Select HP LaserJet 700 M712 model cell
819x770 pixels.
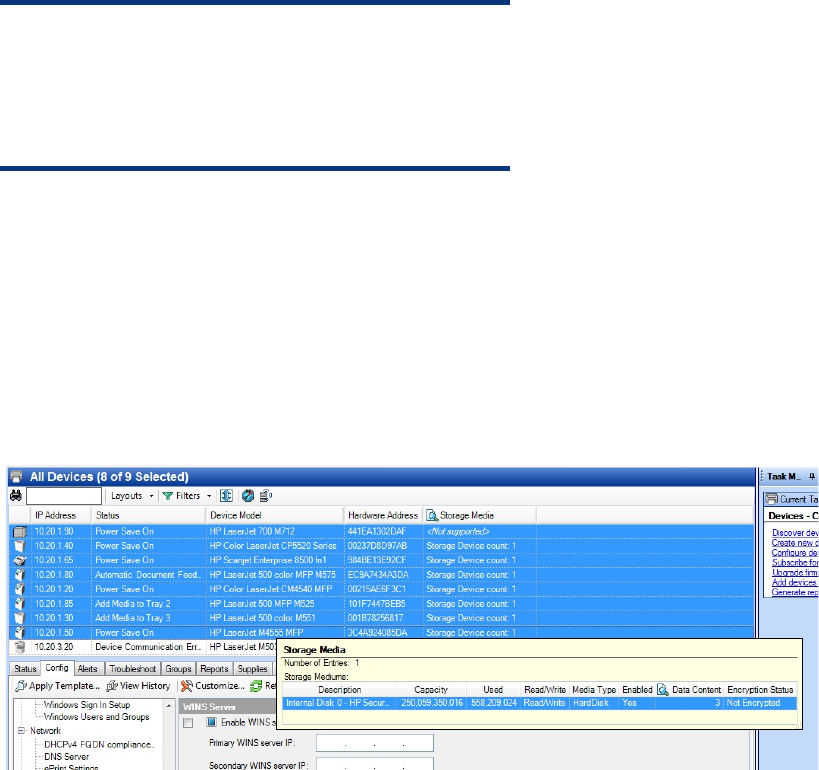pyautogui.click(x=275, y=531)
